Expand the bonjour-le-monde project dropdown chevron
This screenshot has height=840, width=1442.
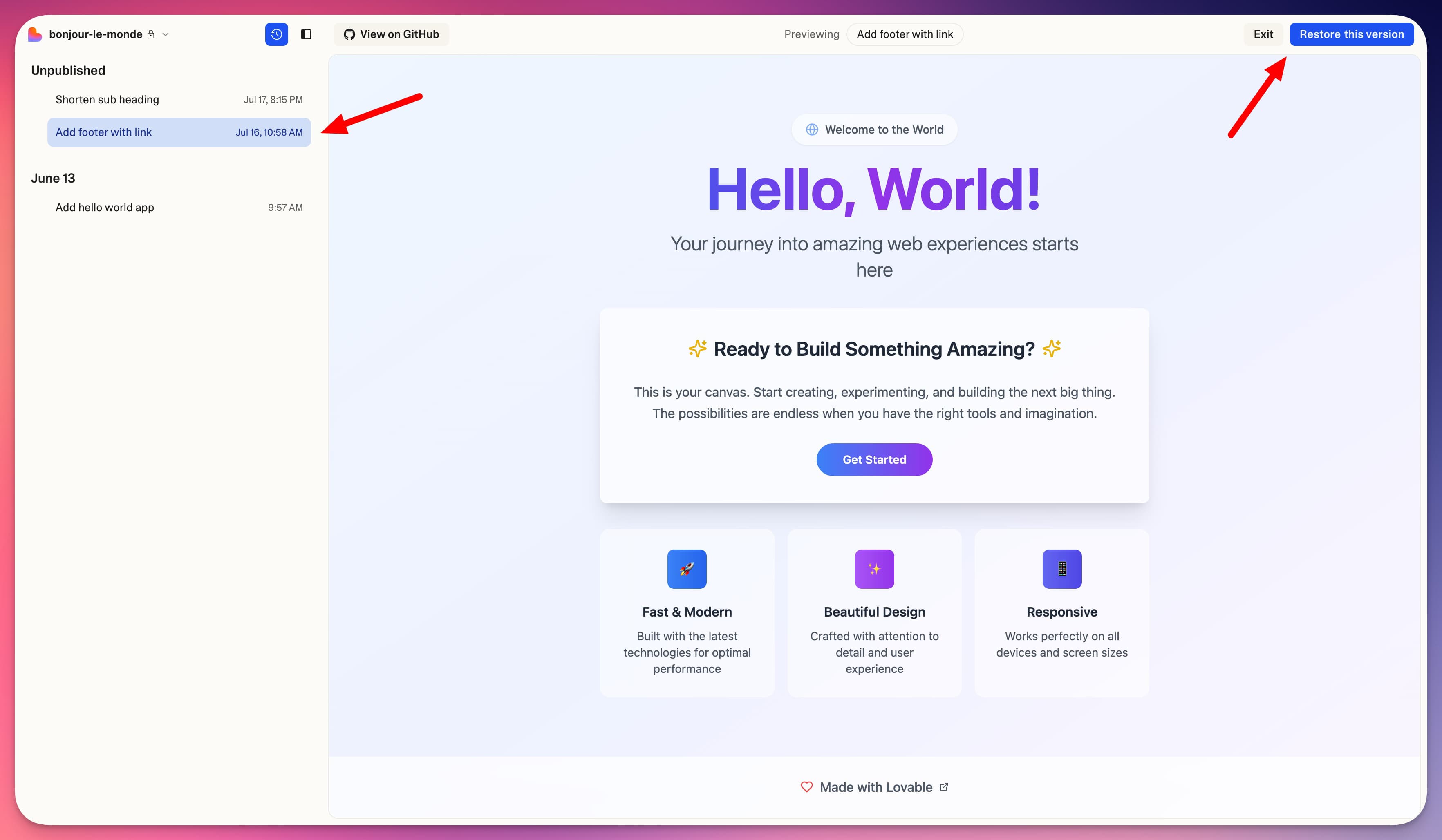pyautogui.click(x=166, y=34)
